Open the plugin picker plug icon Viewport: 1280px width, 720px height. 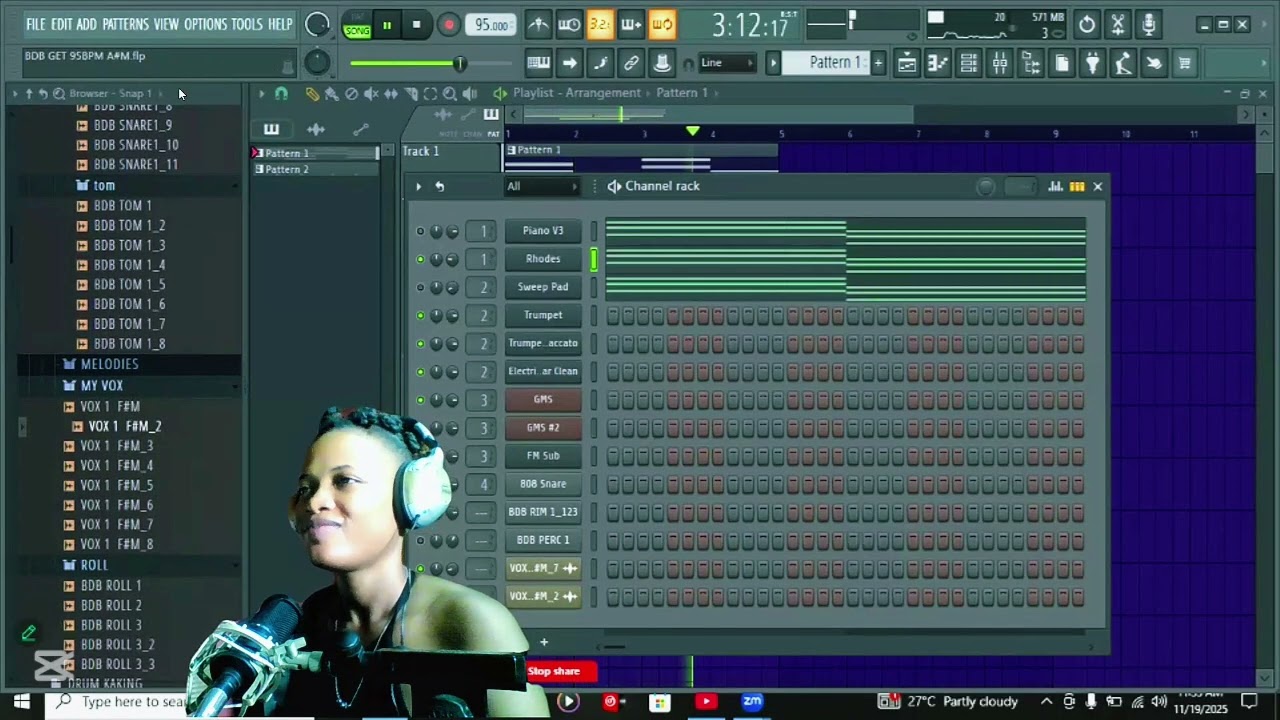pyautogui.click(x=1093, y=63)
